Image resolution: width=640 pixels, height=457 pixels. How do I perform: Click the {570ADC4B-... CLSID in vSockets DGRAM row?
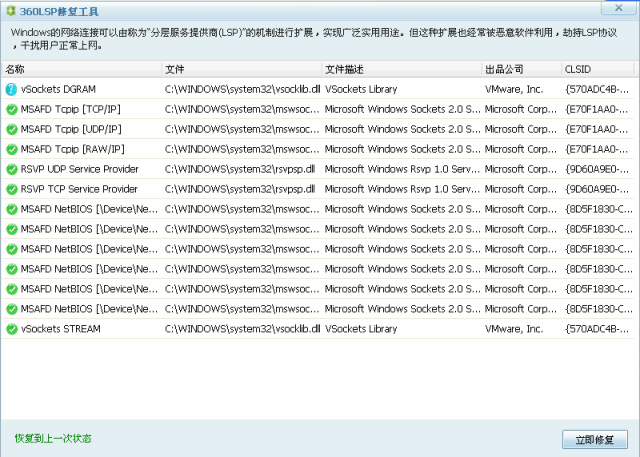[597, 89]
